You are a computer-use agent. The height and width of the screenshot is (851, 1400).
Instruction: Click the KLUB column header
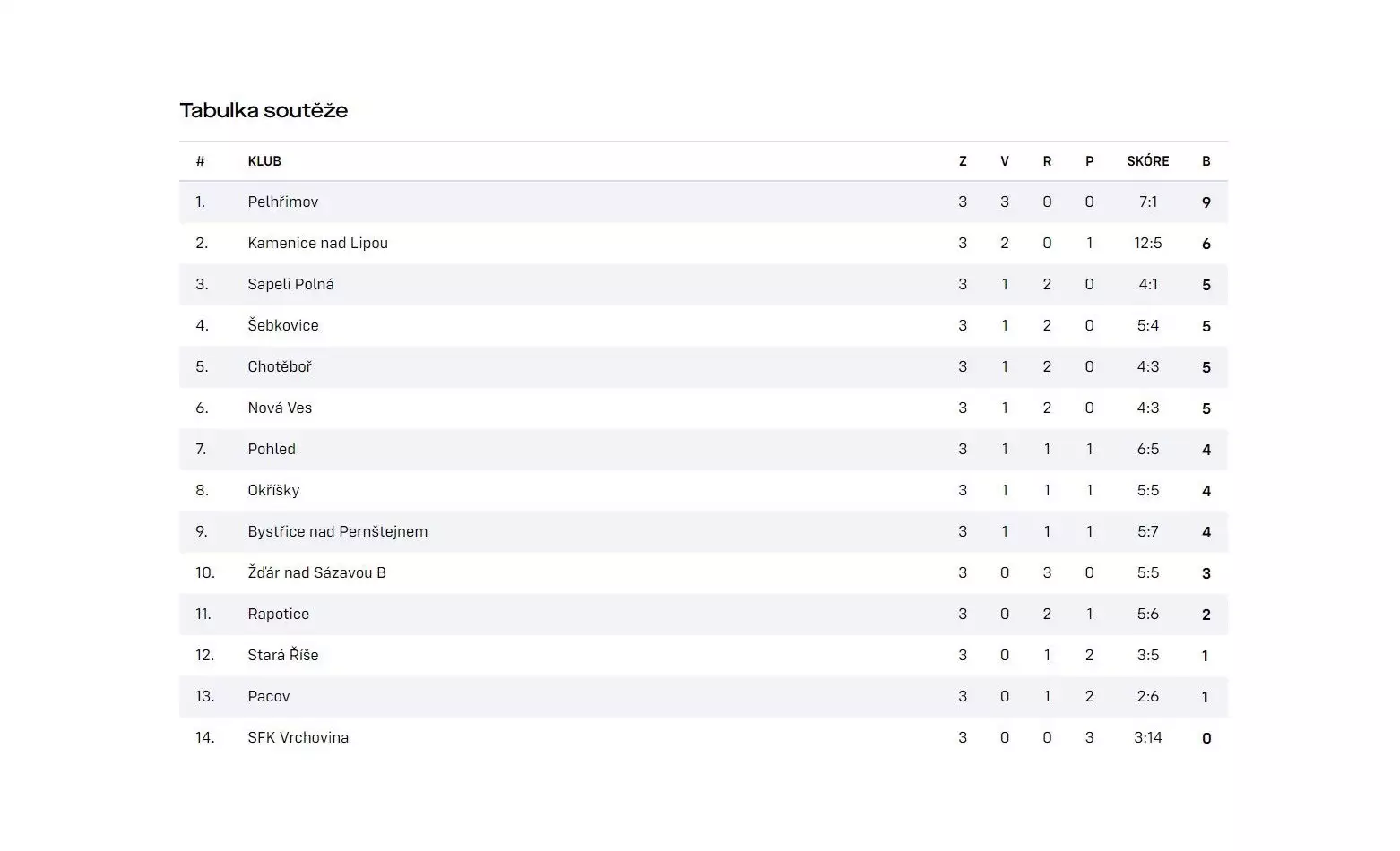264,161
